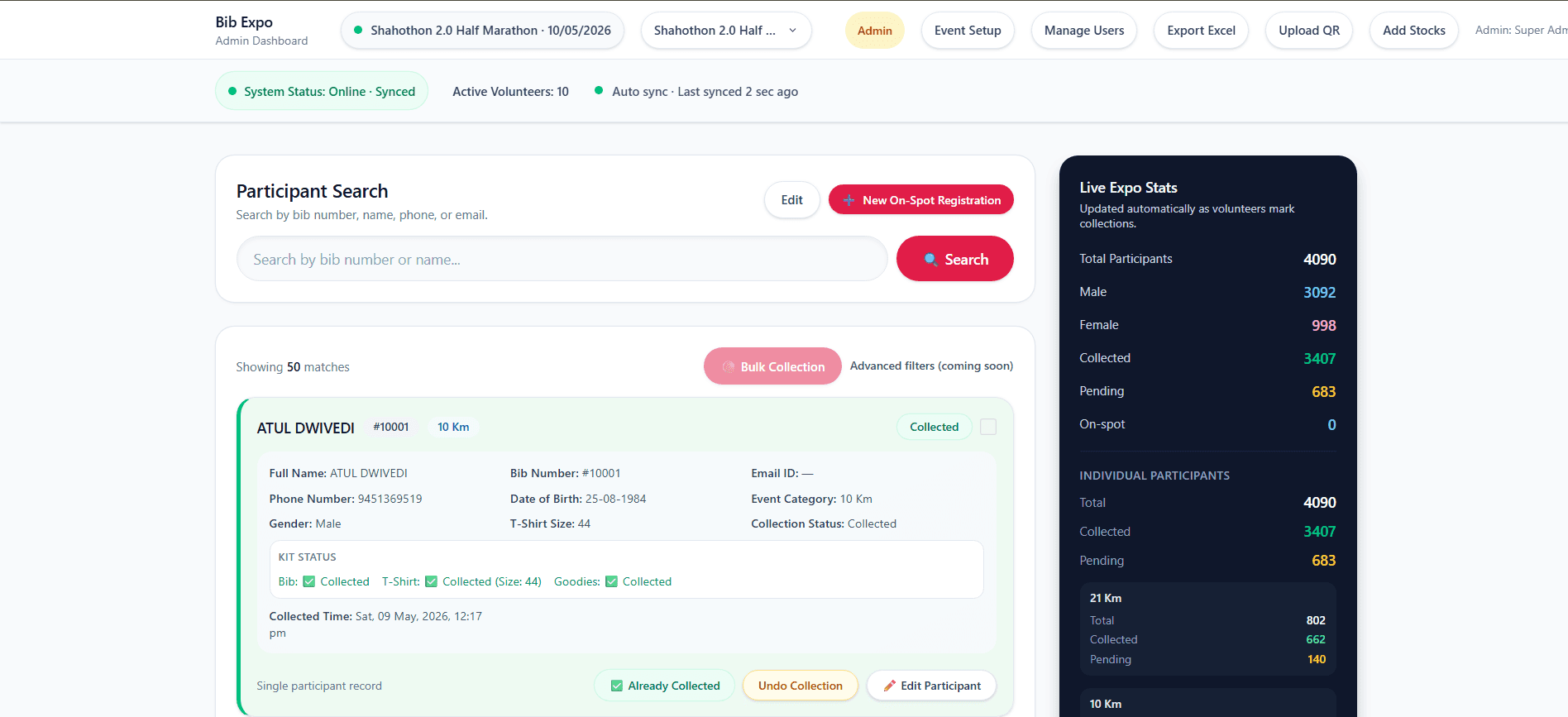Click the Shahothon 2.0 Half Marathon date pill
Viewport: 1568px width, 717px height.
(x=482, y=31)
